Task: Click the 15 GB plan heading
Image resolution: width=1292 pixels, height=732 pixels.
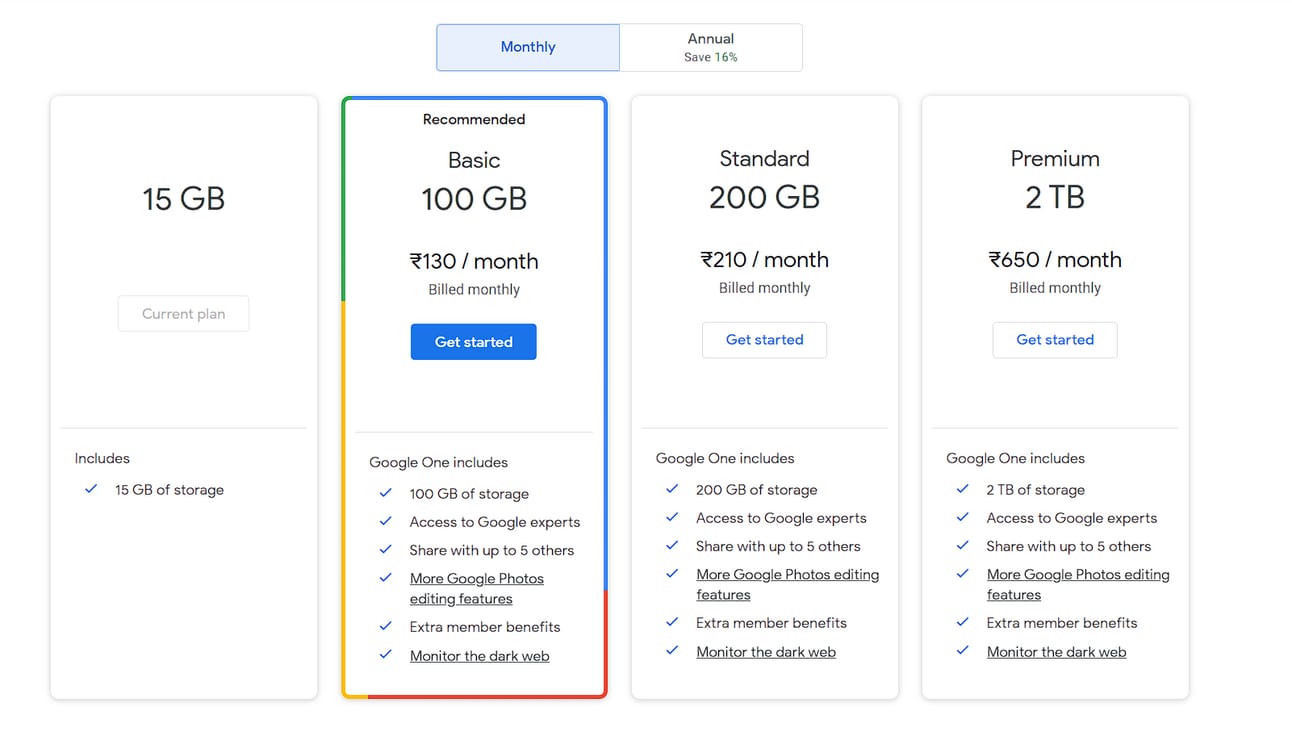Action: click(x=183, y=198)
